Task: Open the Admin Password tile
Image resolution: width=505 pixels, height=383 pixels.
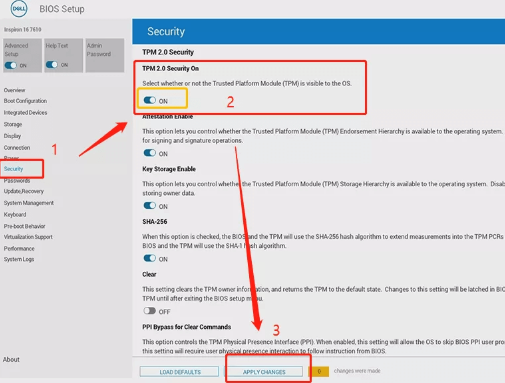Action: tap(105, 55)
